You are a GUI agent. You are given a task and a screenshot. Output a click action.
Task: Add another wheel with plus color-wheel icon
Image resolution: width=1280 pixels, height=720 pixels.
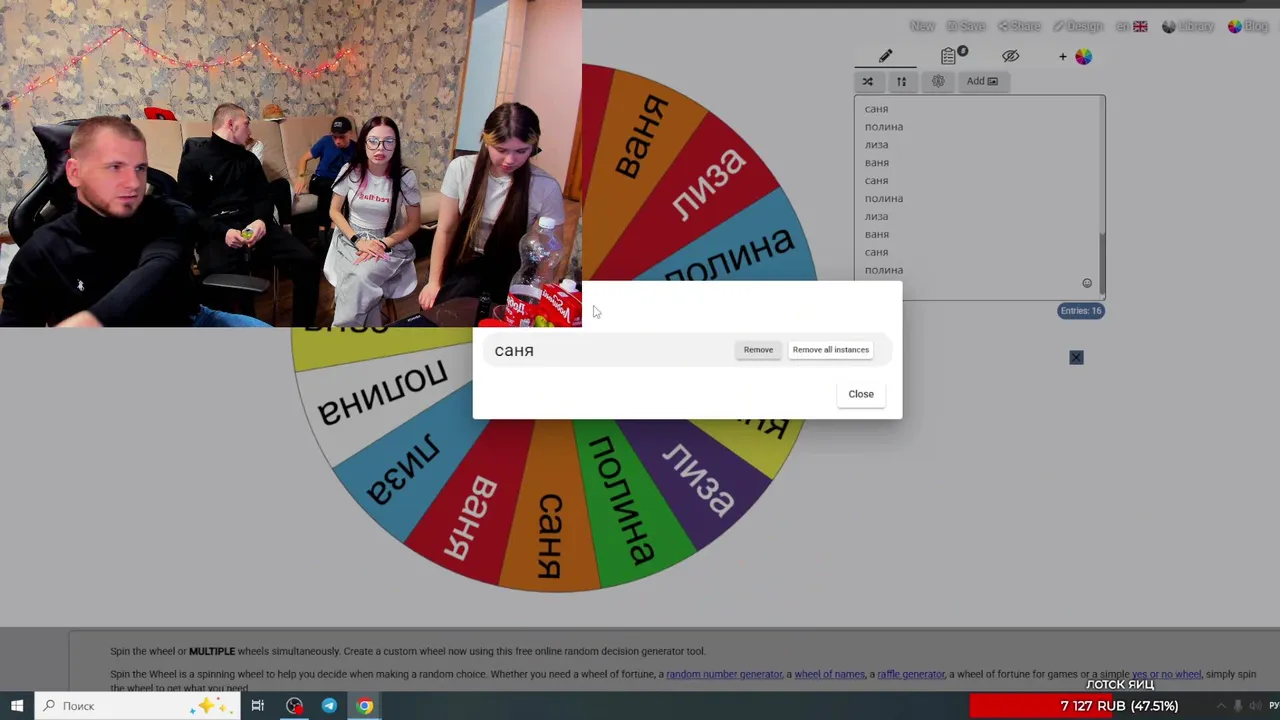point(1076,57)
